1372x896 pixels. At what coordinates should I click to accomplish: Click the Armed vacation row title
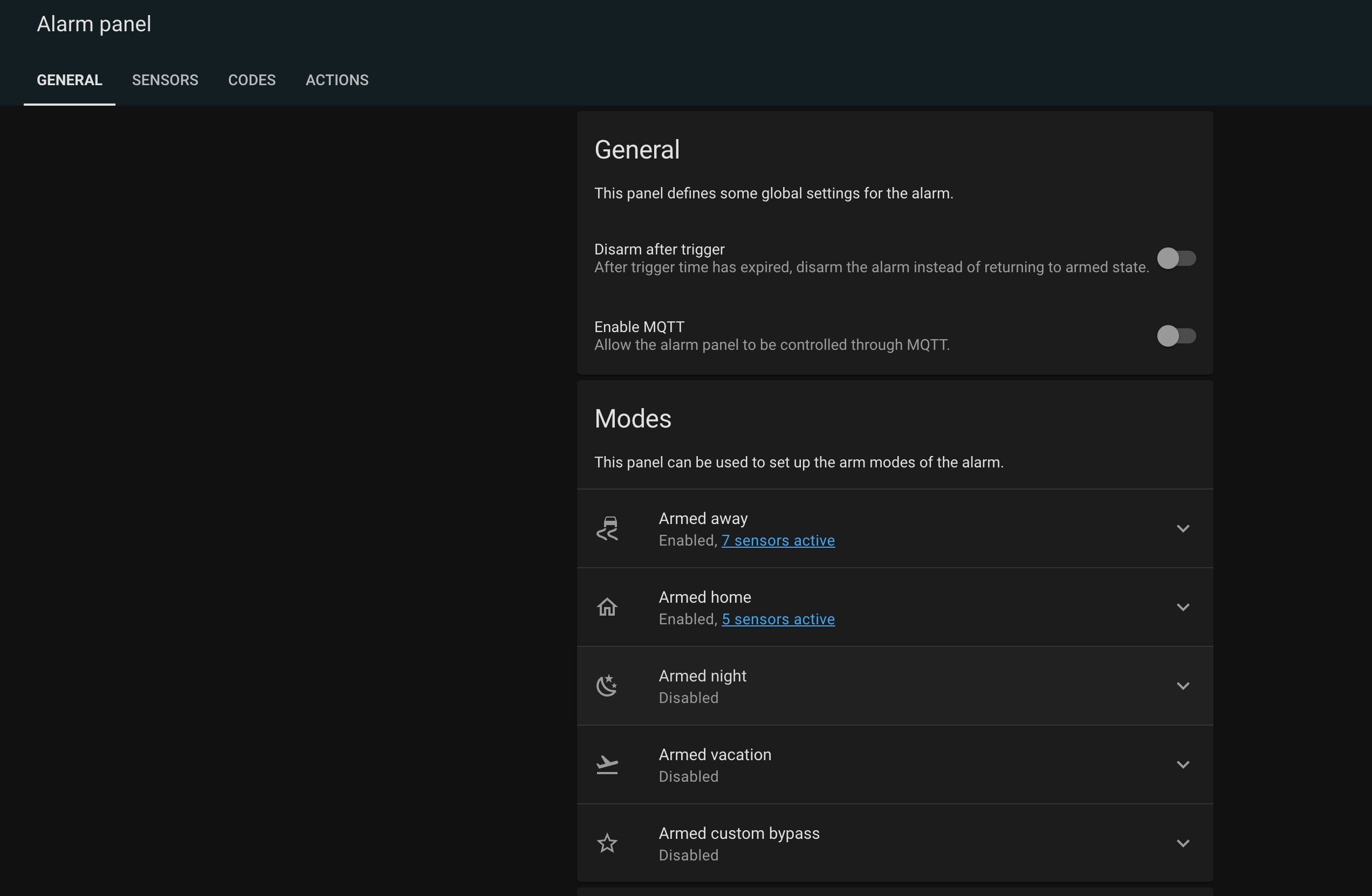[715, 755]
